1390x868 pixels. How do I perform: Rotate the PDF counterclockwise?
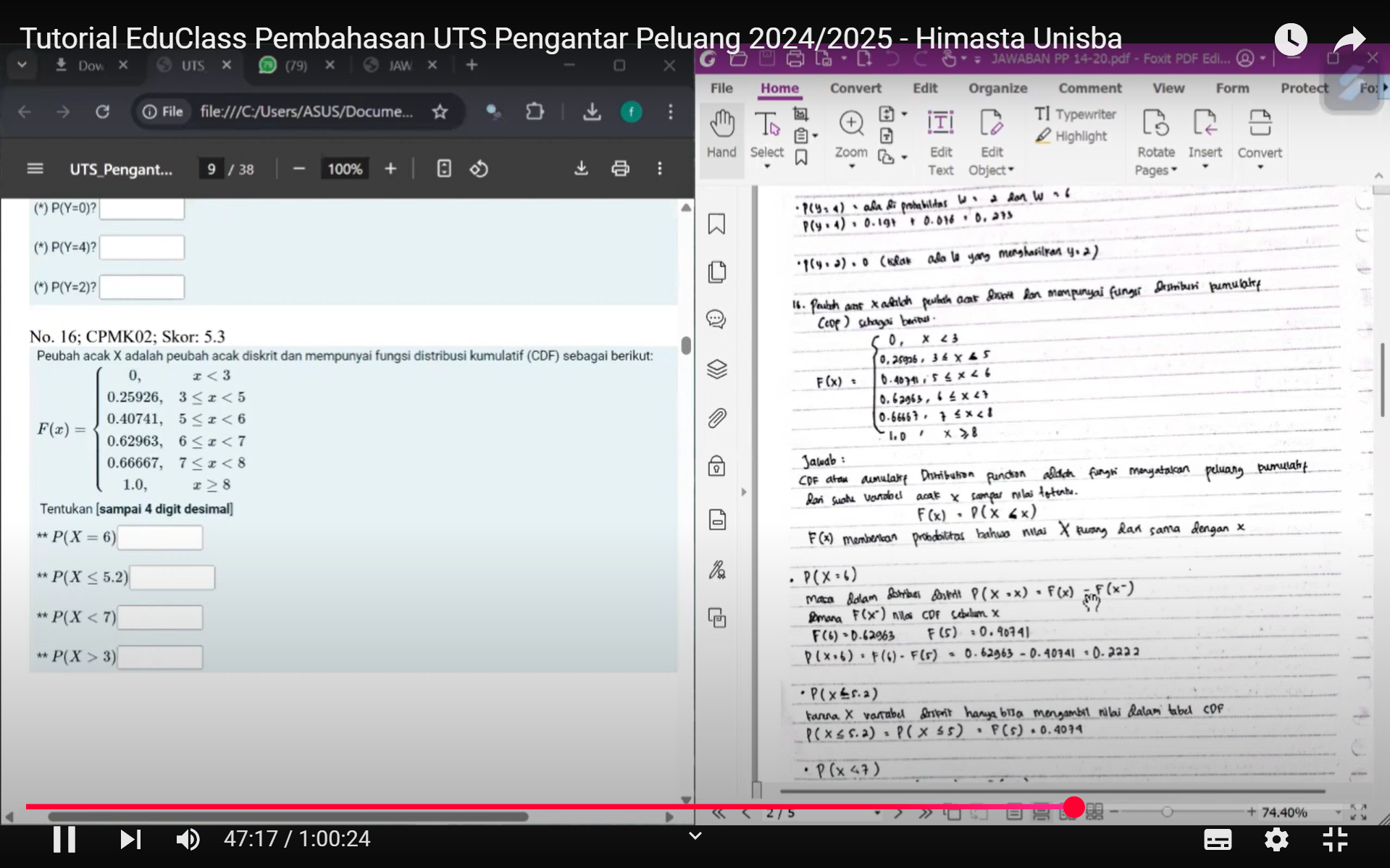point(479,169)
